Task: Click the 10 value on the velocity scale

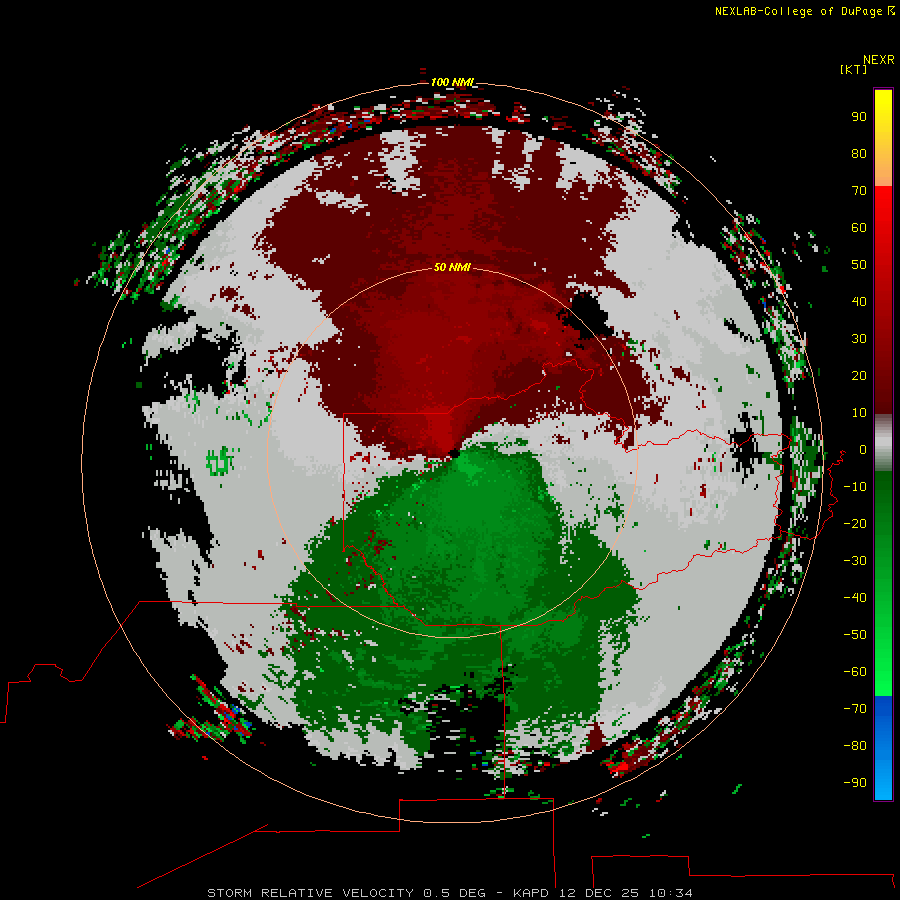Action: click(x=859, y=413)
